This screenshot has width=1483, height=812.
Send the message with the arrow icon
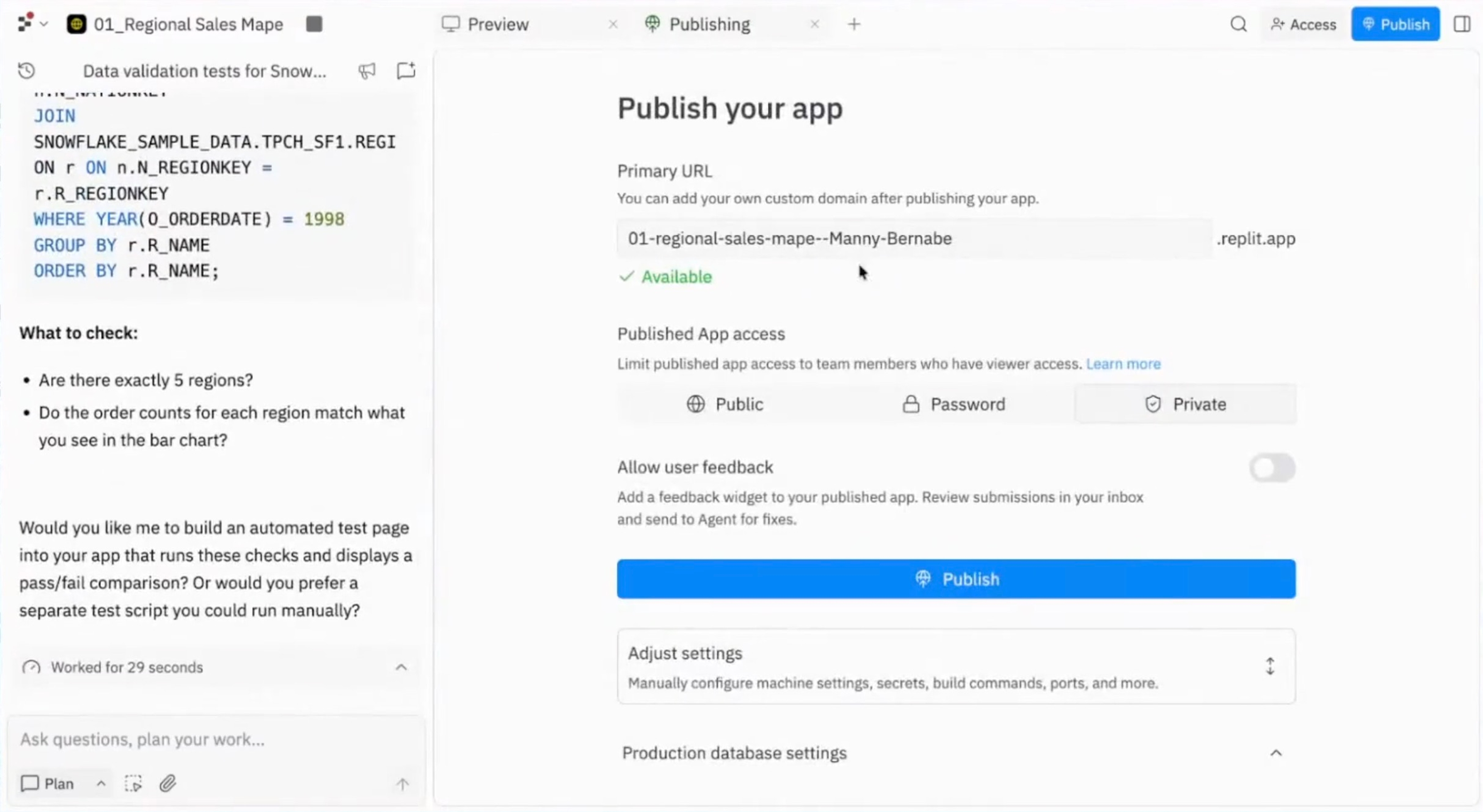(402, 784)
